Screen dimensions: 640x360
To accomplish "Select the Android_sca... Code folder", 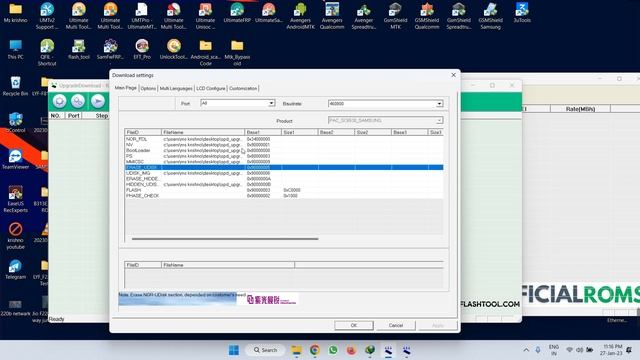I will tap(205, 52).
